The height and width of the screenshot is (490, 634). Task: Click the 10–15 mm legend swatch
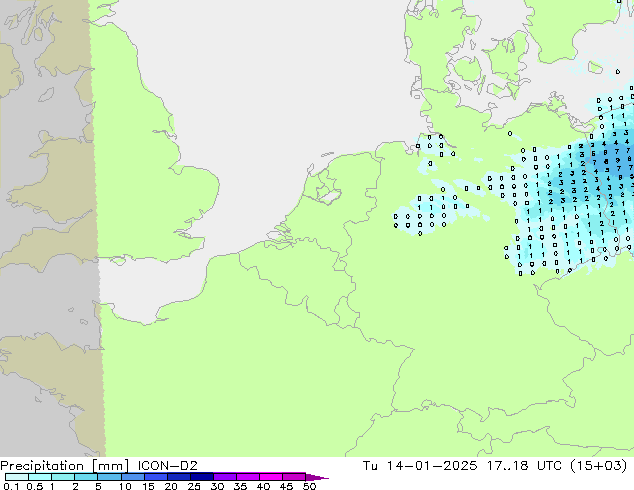[133, 477]
